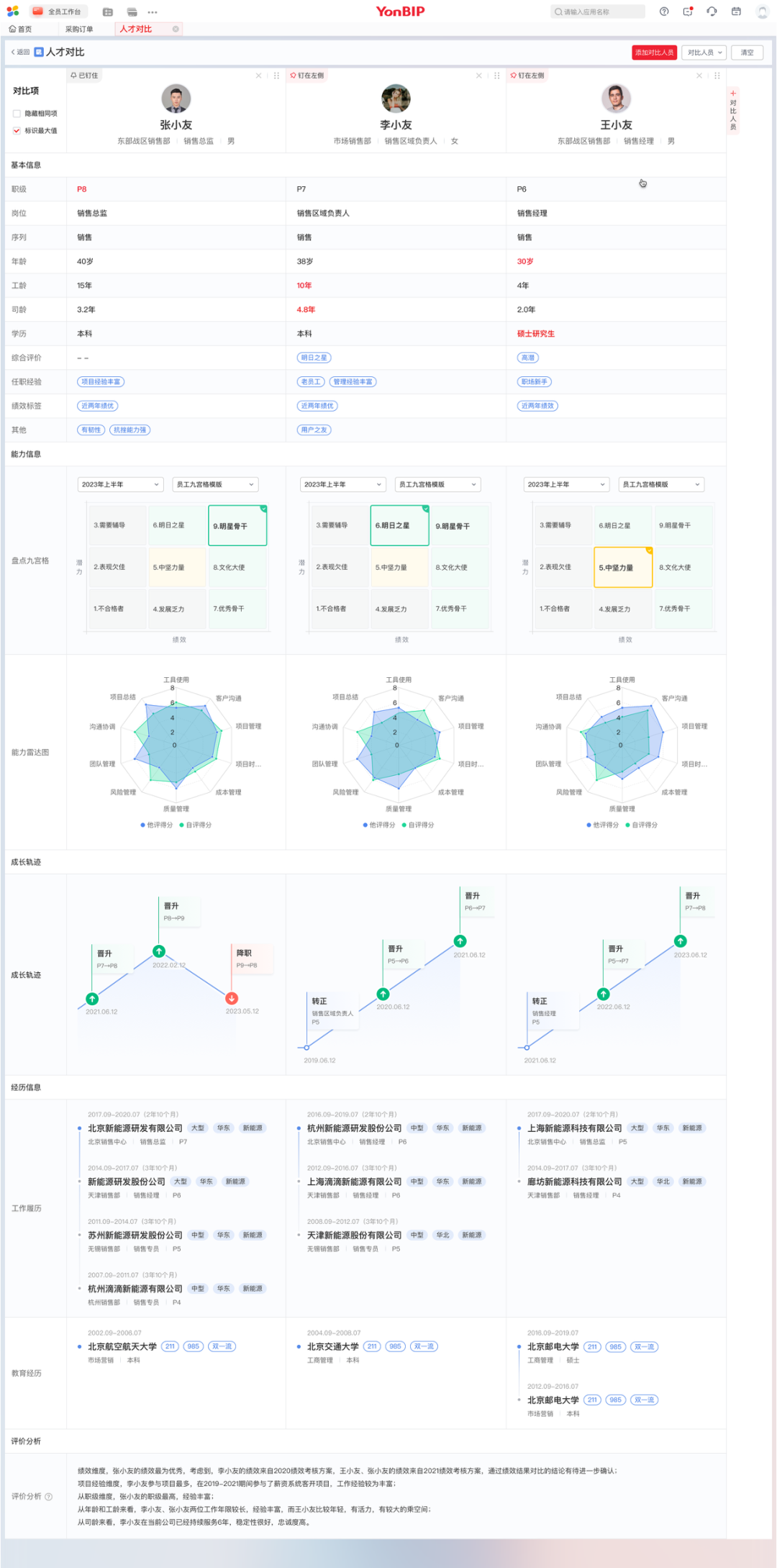Expand 张小友's 2023年上半年 period dropdown

[120, 484]
